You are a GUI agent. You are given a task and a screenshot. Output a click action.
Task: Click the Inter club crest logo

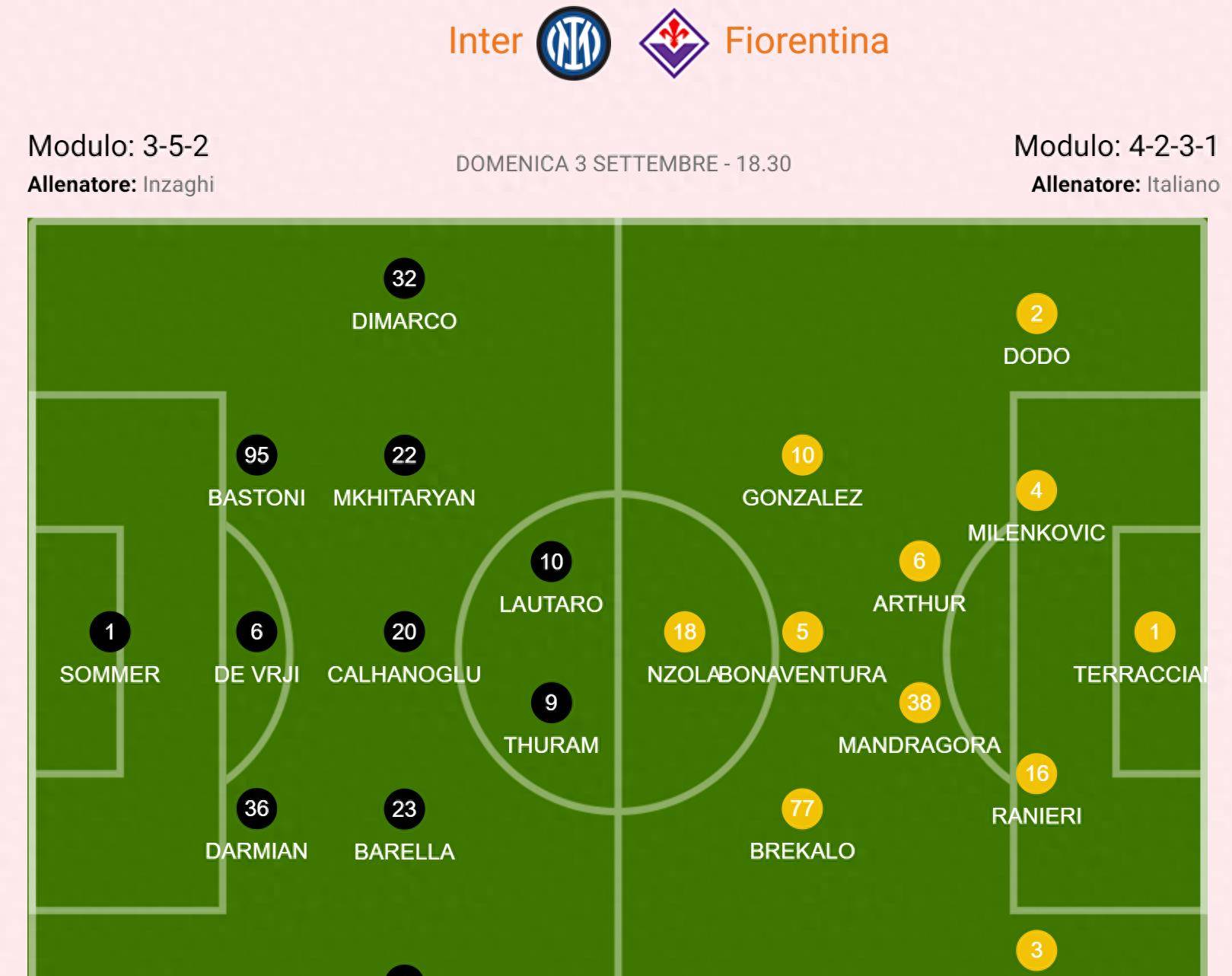point(574,43)
